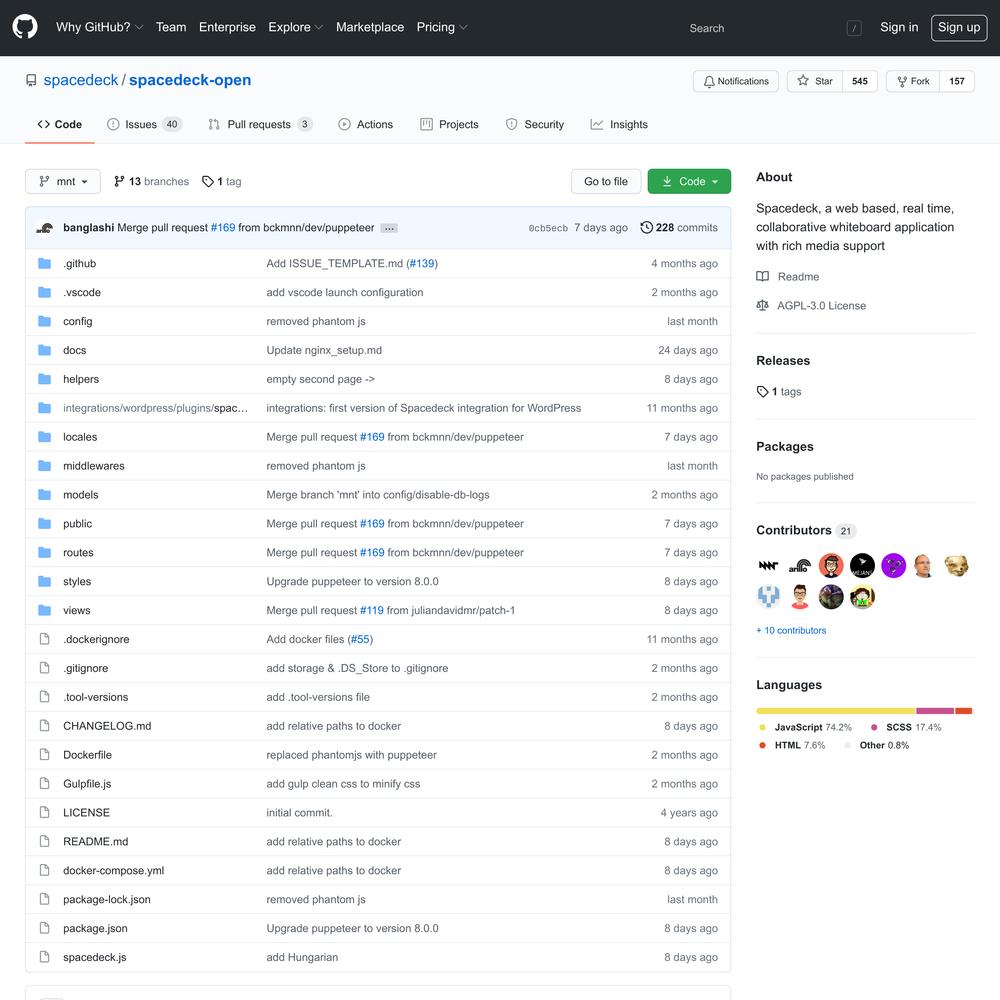1000x1000 pixels.
Task: Click the fork icon in Fork button
Action: [x=902, y=82]
